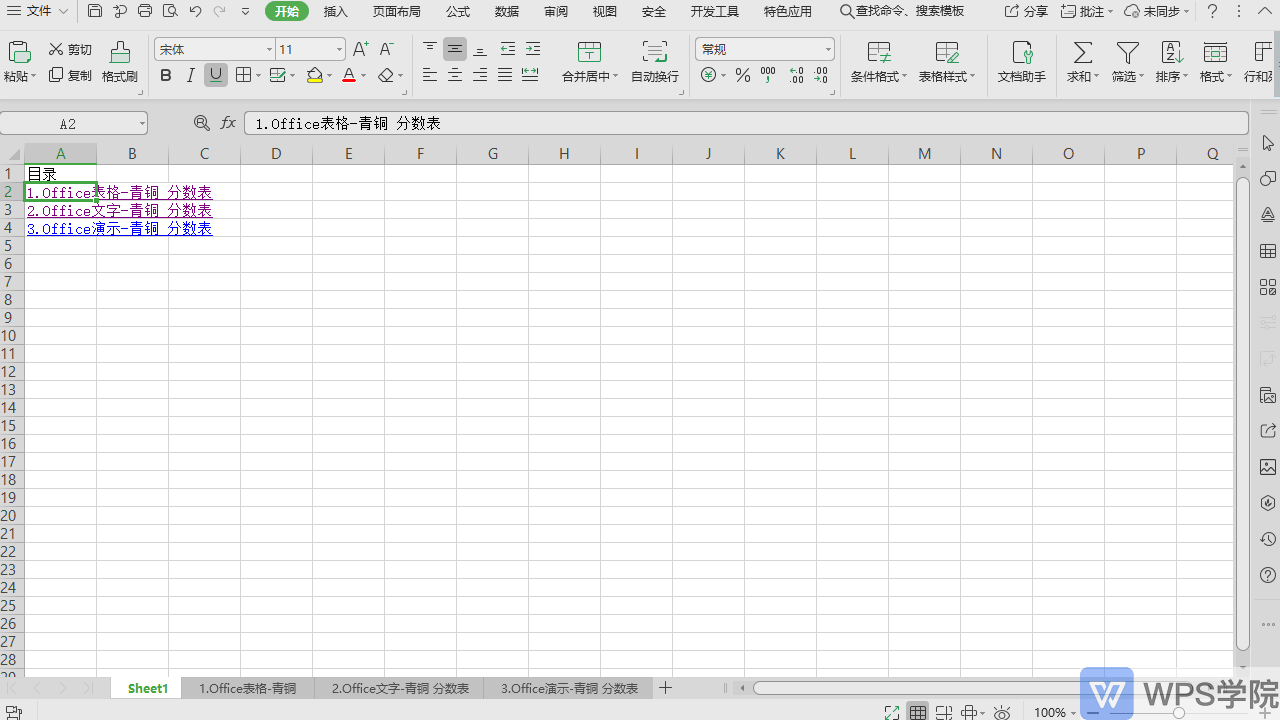The height and width of the screenshot is (720, 1280).
Task: Toggle middle vertical alignment
Action: [x=455, y=49]
